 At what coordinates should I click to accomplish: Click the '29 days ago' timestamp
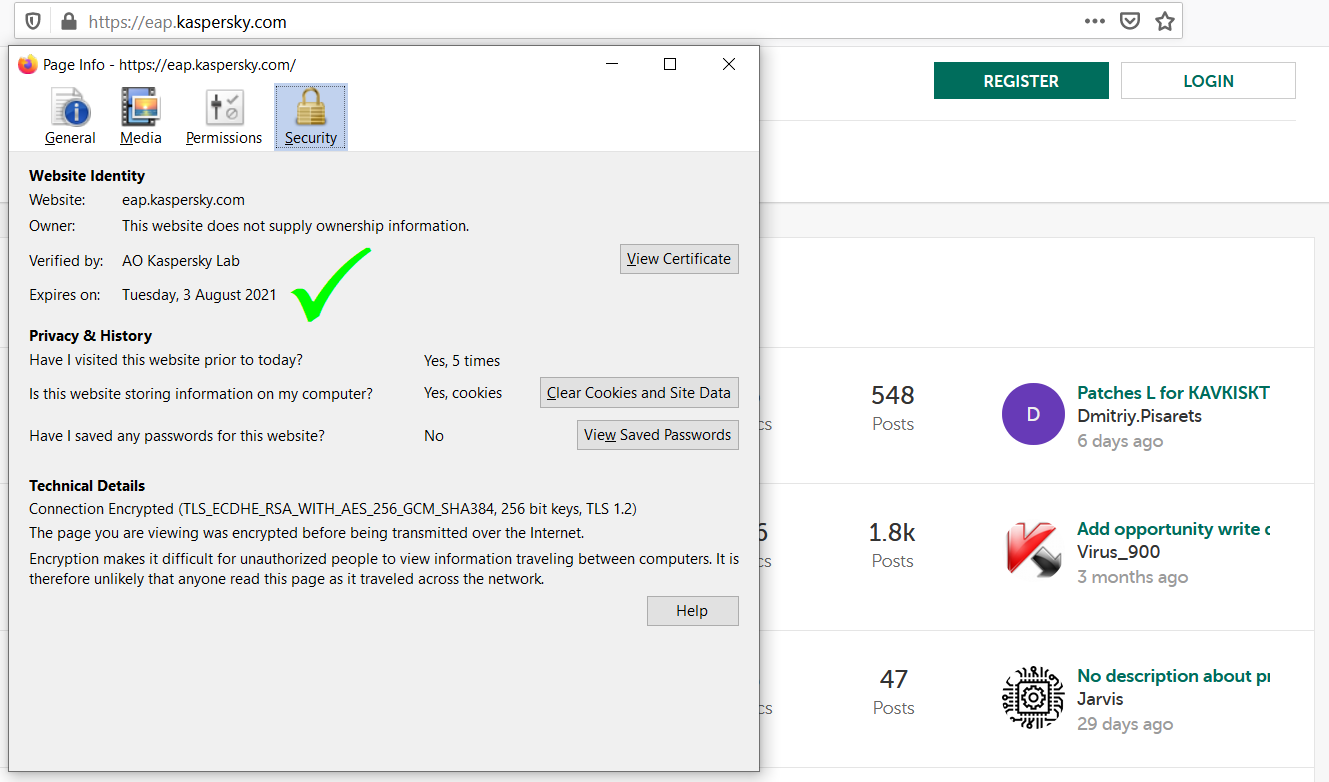point(1125,724)
